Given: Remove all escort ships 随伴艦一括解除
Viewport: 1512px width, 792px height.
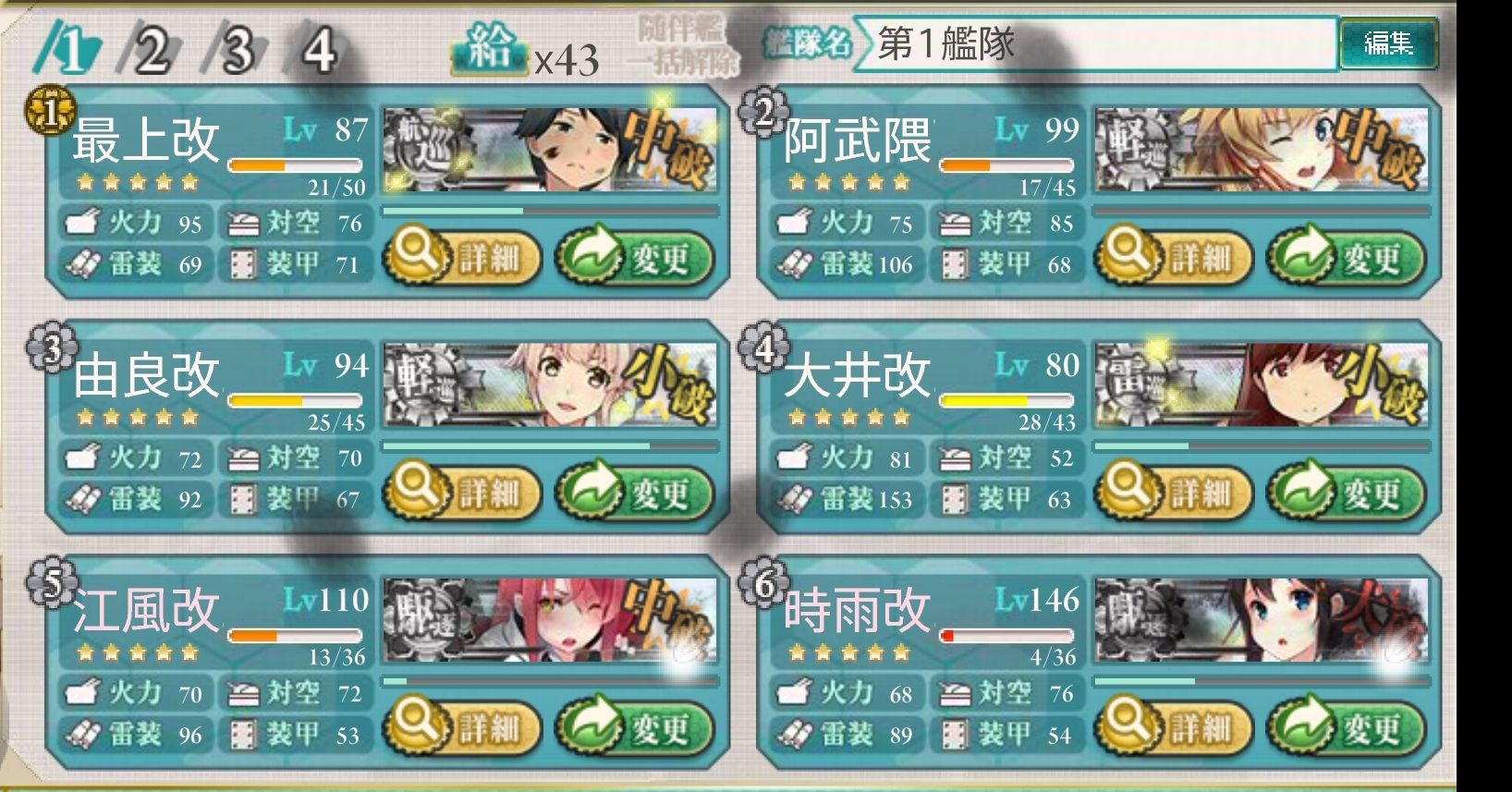Looking at the screenshot, I should coord(688,45).
